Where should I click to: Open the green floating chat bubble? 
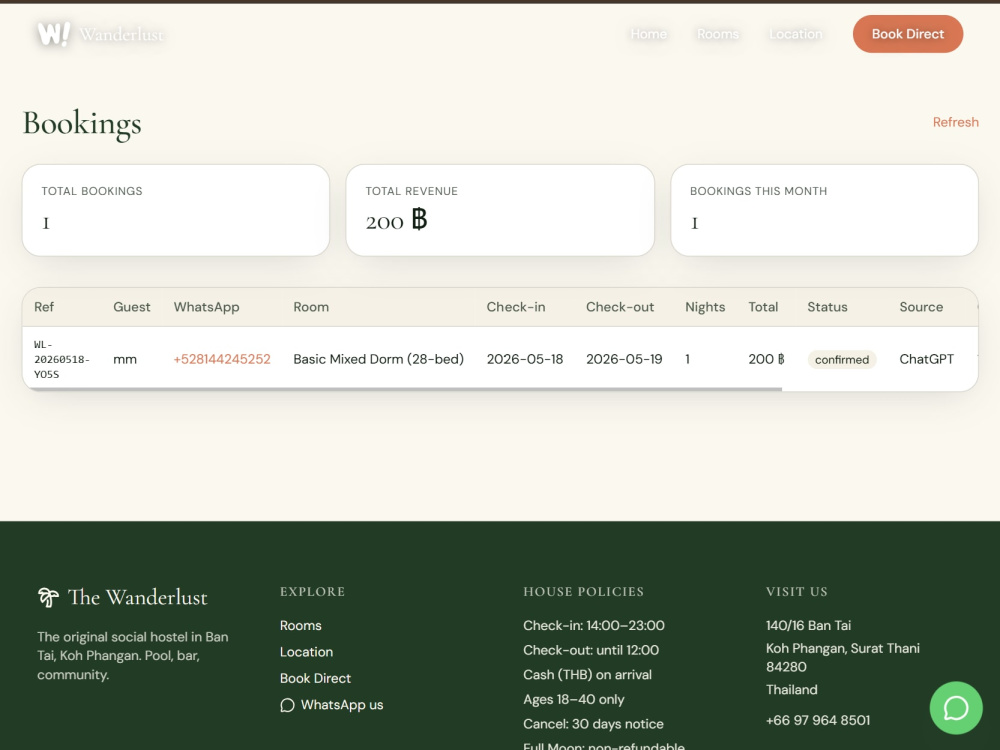pyautogui.click(x=955, y=708)
